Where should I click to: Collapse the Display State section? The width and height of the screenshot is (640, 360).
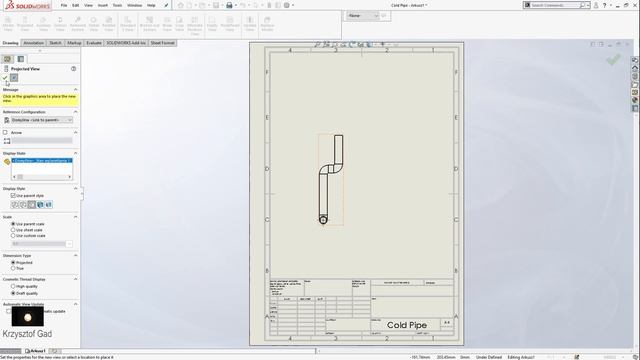[76, 153]
